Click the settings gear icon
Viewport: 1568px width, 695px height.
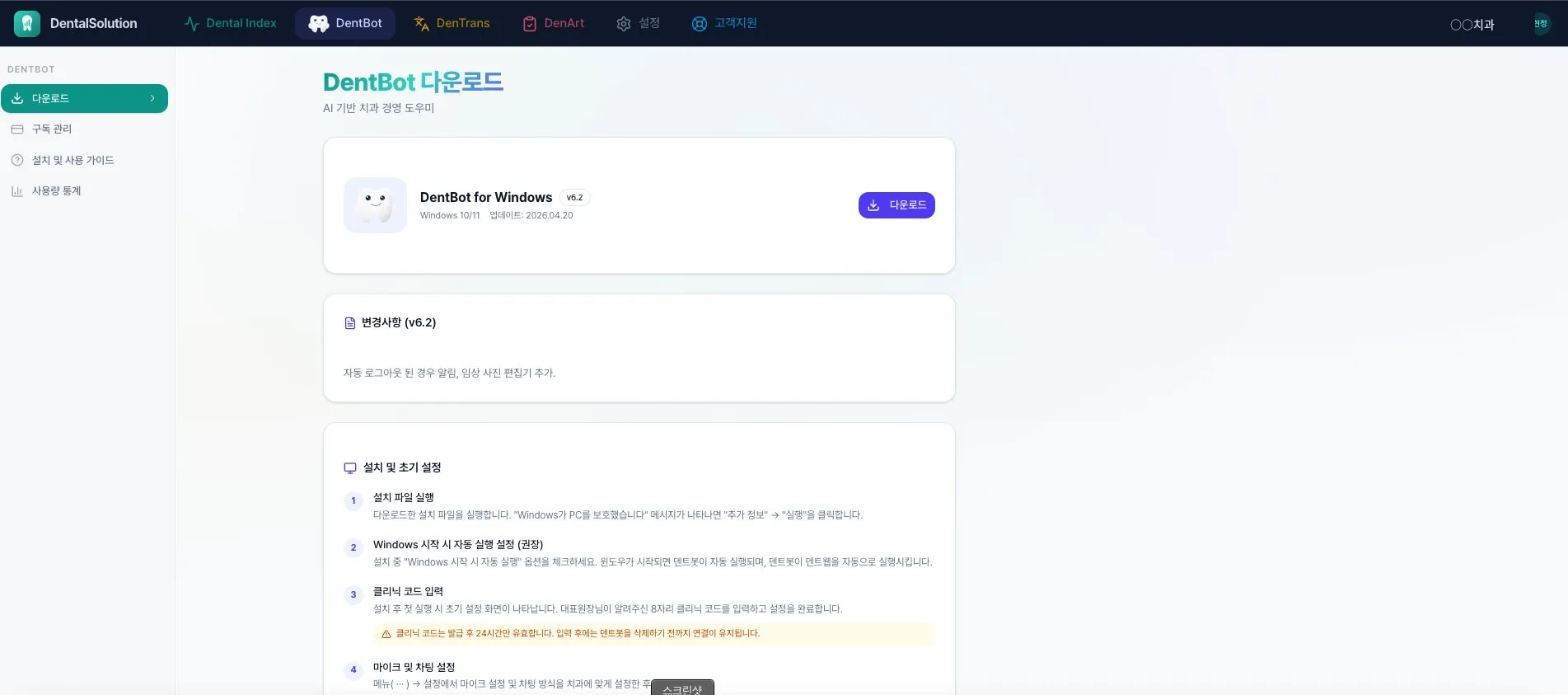[x=624, y=24]
